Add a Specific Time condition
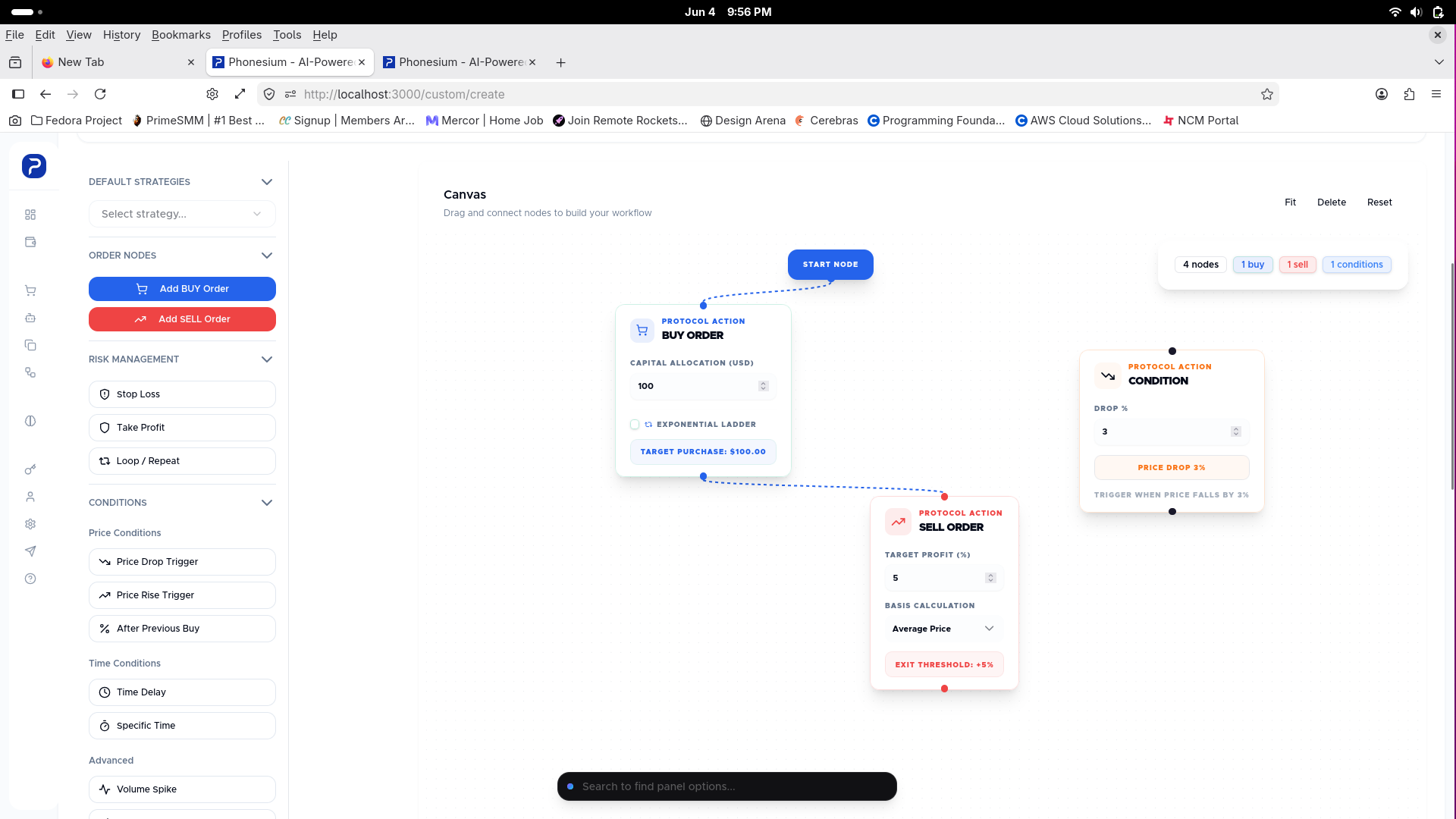This screenshot has width=1456, height=819. 182,726
